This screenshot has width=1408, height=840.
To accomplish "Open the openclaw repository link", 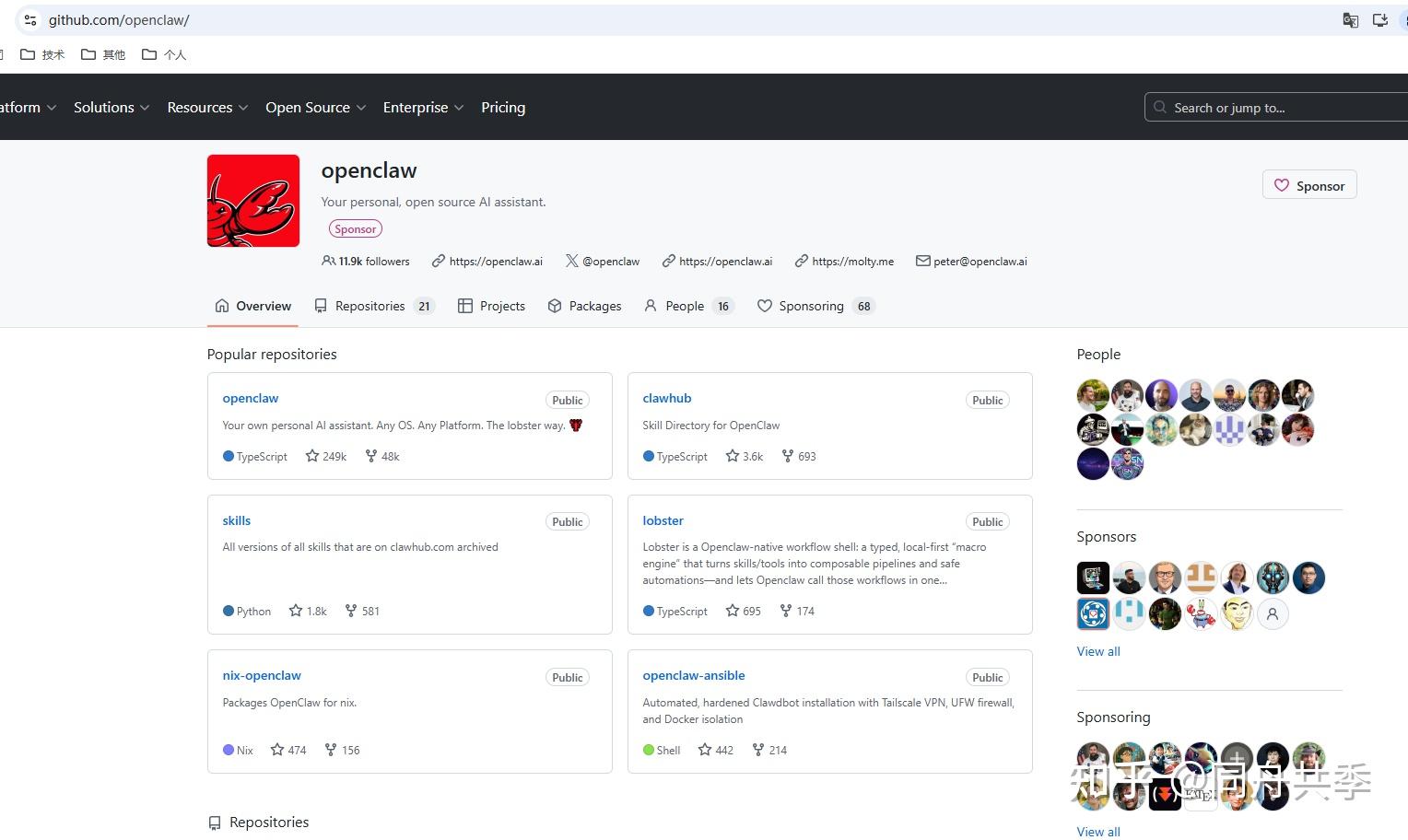I will point(251,398).
